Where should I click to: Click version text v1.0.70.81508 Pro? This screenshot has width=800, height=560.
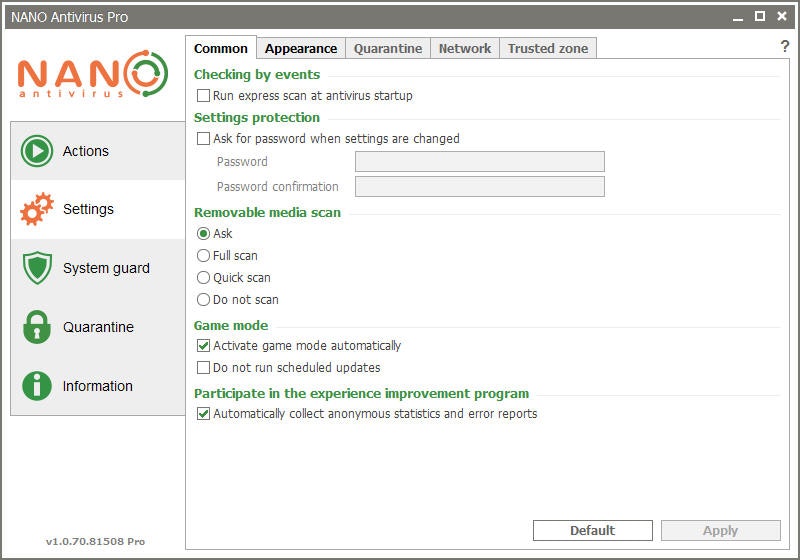click(x=95, y=542)
